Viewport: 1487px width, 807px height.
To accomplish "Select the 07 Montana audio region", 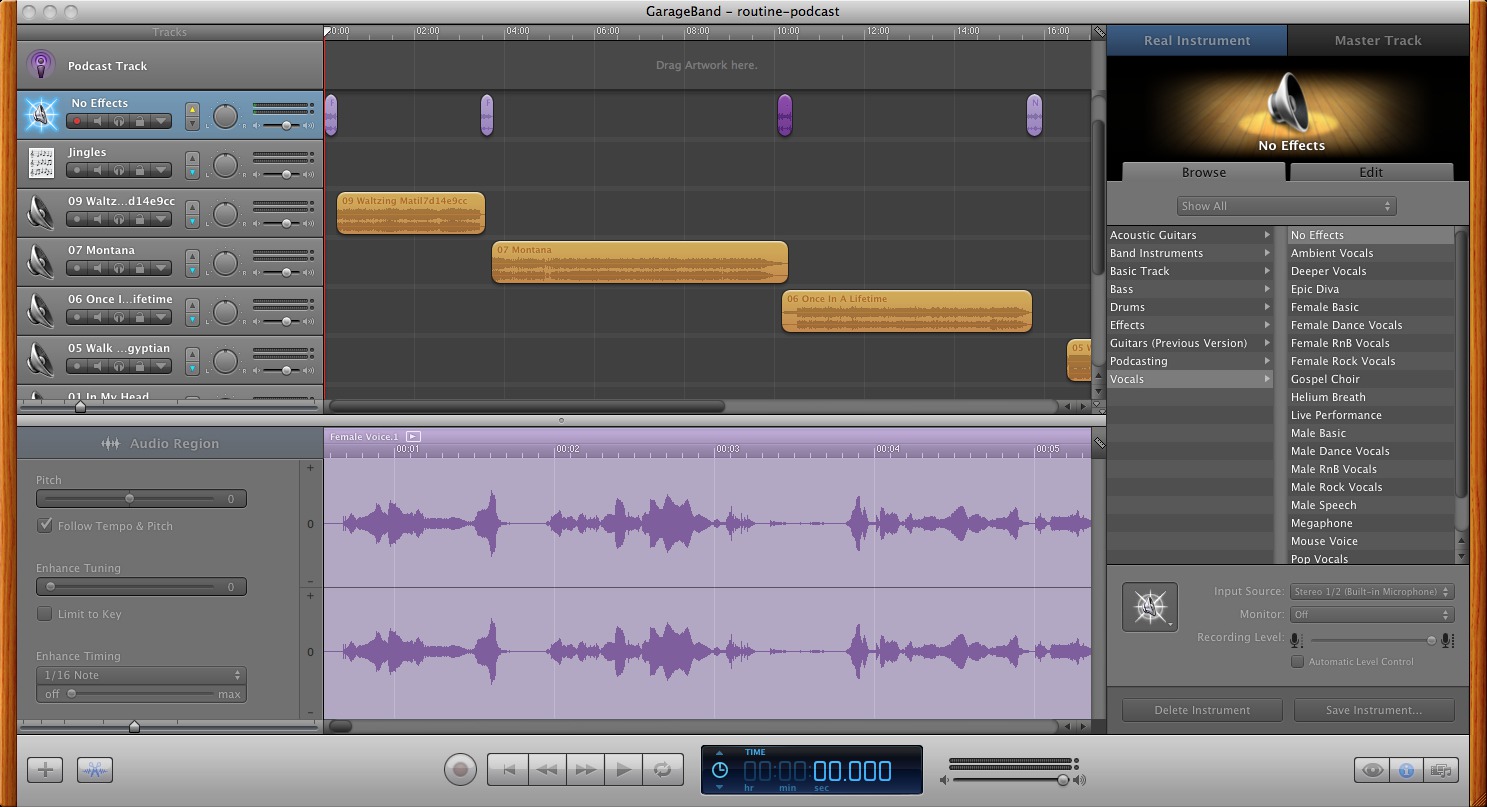I will (640, 262).
